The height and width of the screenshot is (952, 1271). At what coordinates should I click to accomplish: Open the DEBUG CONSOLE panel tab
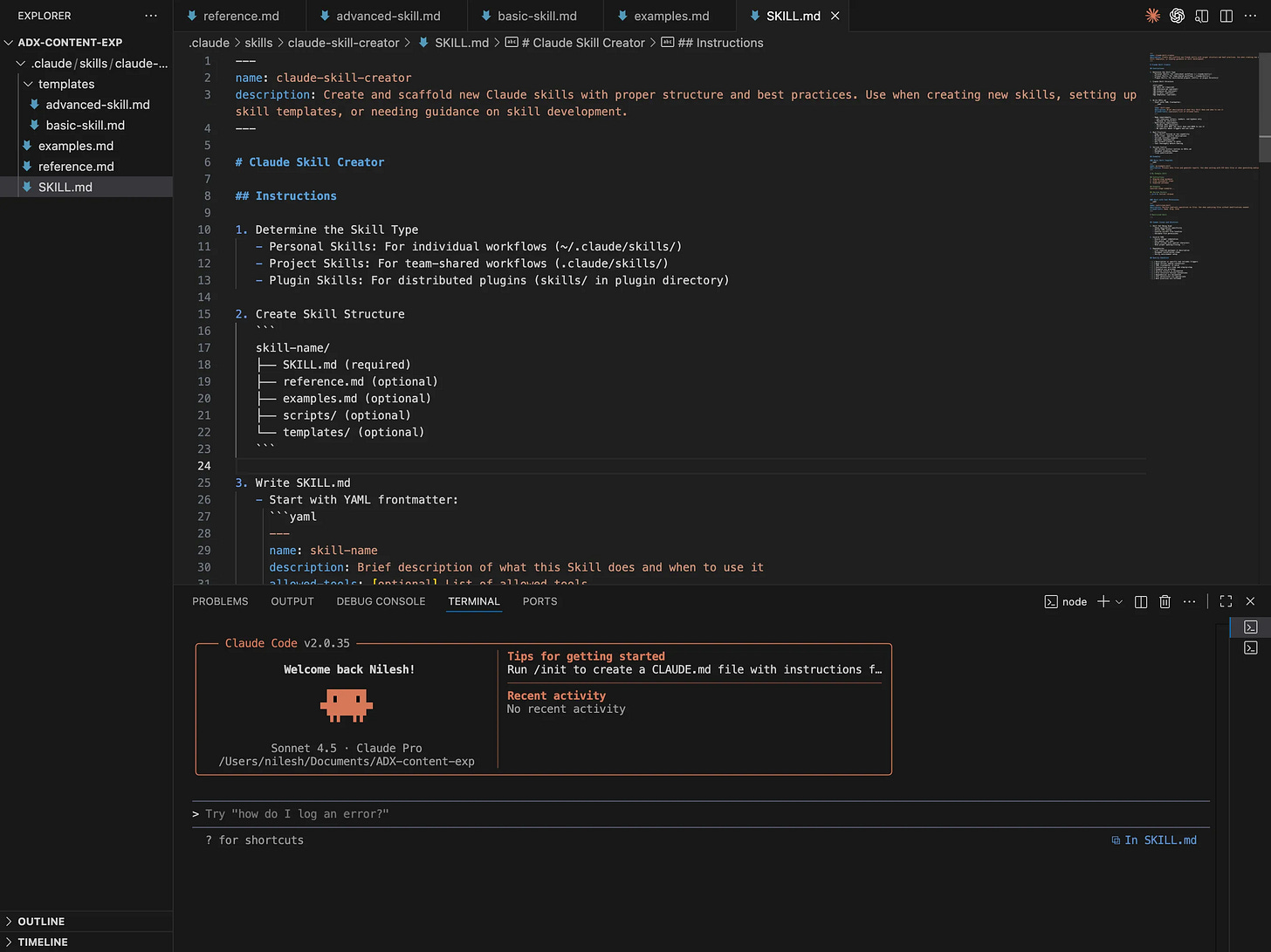coord(381,601)
